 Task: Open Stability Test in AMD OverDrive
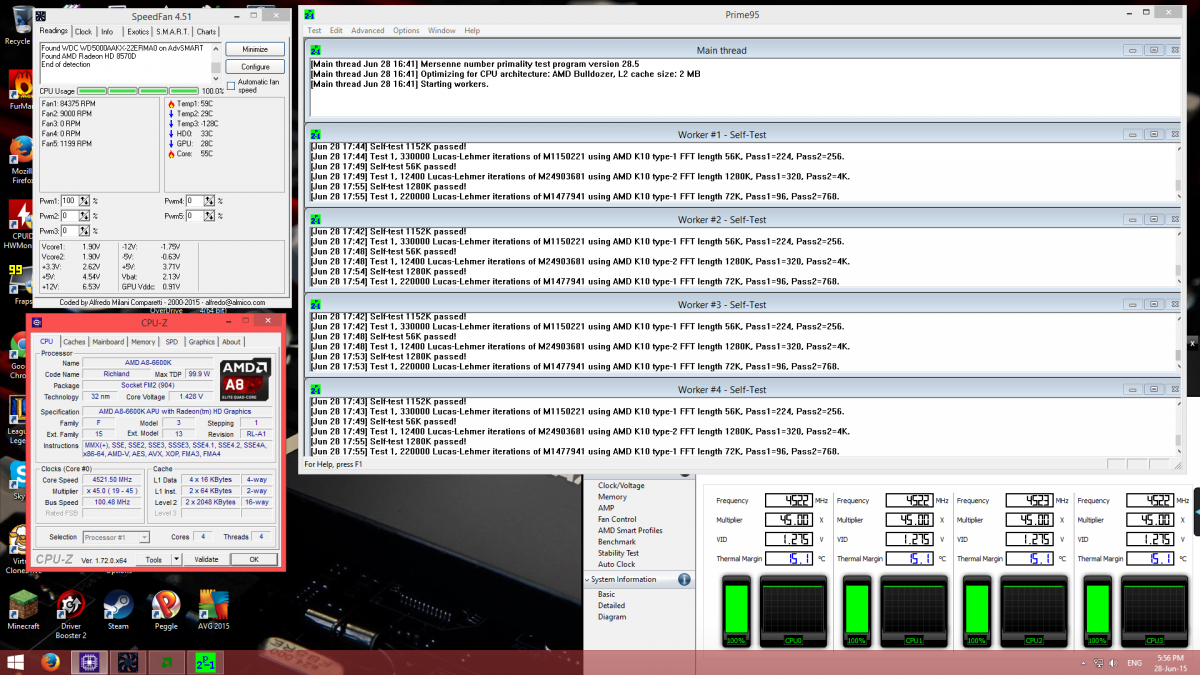[618, 553]
